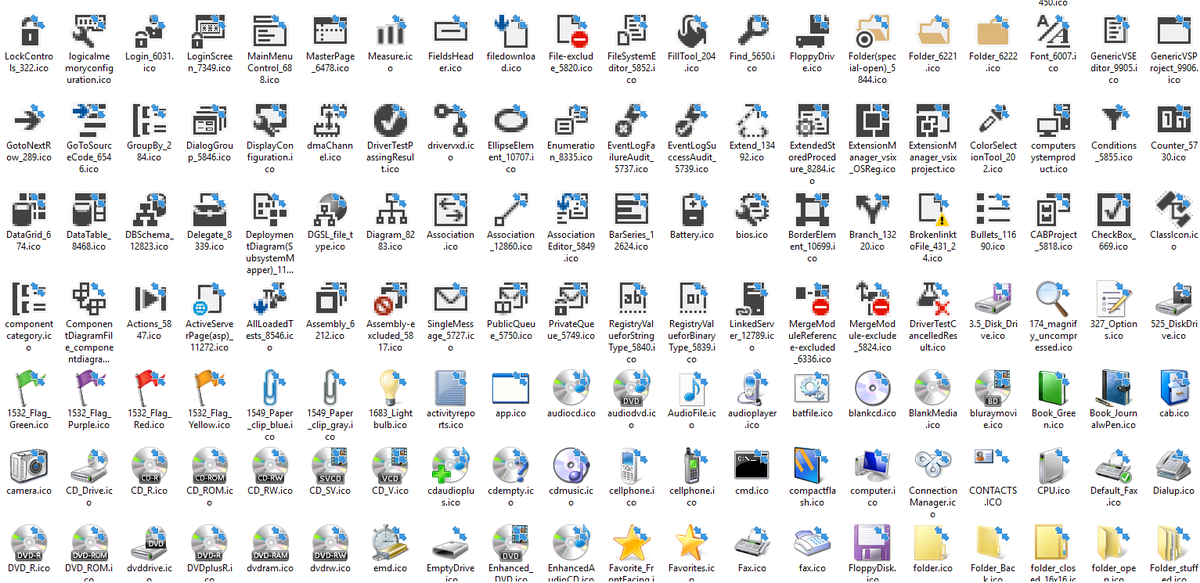Select the DriverTestCancelledResult.ico icon
The image size is (1200, 583).
[932, 298]
